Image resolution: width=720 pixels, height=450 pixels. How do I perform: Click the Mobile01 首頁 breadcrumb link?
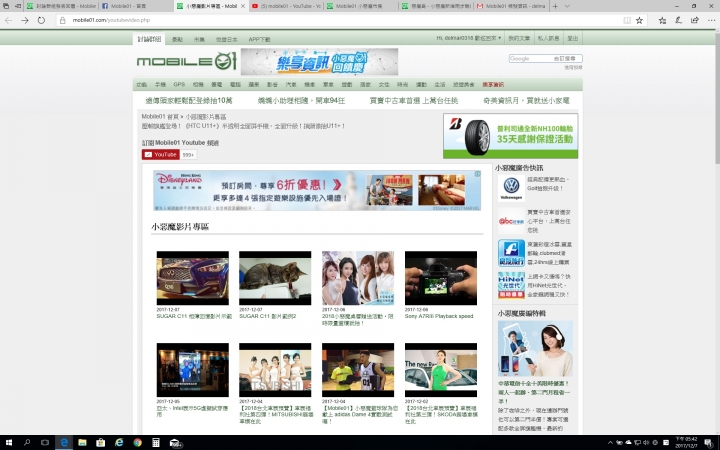point(160,117)
